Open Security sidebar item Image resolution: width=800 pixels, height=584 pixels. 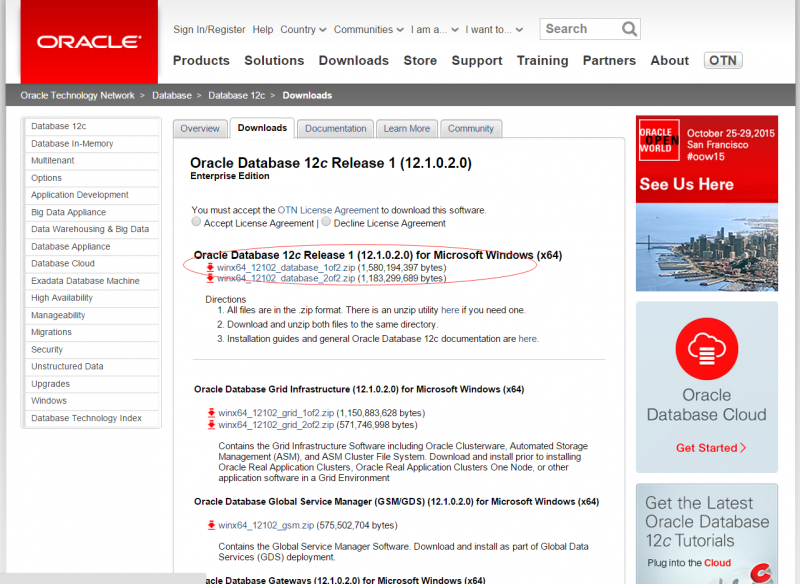[92, 350]
